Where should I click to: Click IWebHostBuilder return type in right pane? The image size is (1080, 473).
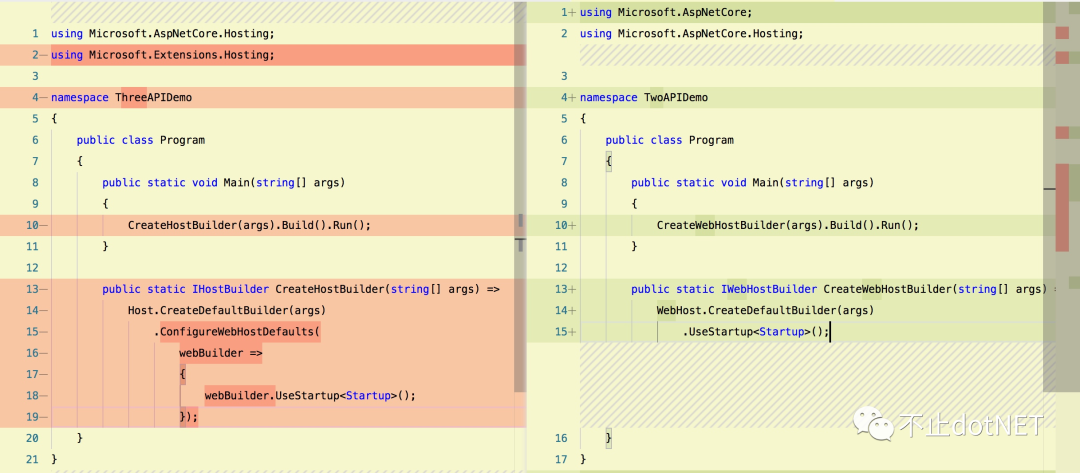coord(769,289)
